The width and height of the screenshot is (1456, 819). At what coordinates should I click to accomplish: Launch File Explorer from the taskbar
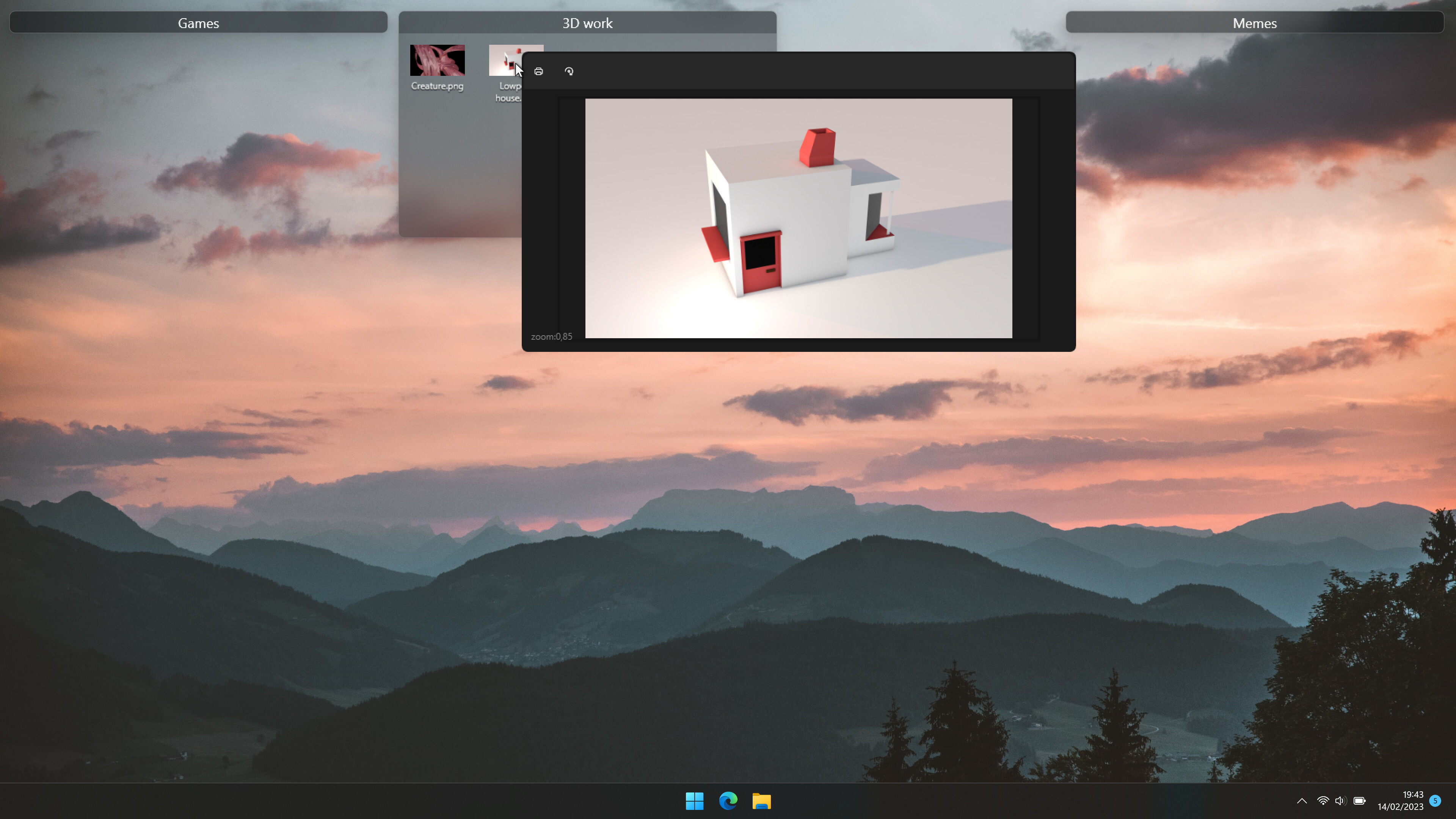(x=761, y=801)
